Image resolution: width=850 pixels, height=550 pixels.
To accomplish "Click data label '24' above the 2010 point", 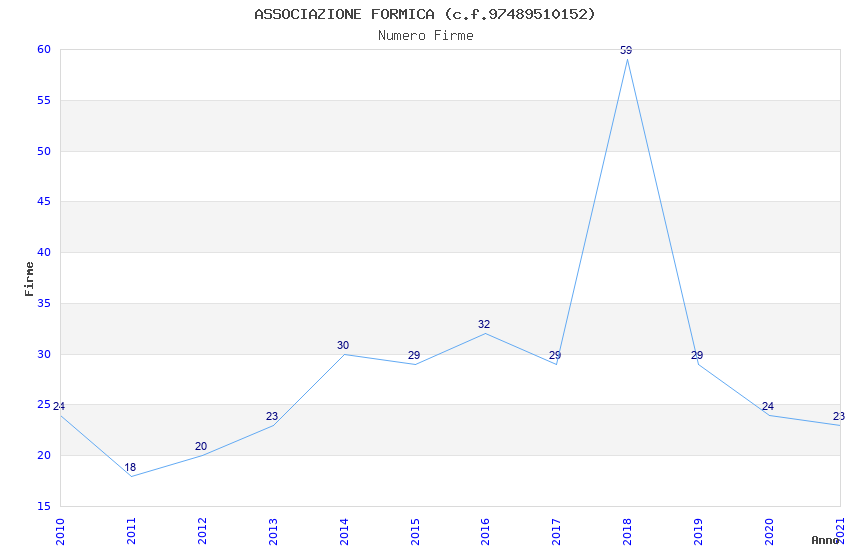I will (x=59, y=406).
